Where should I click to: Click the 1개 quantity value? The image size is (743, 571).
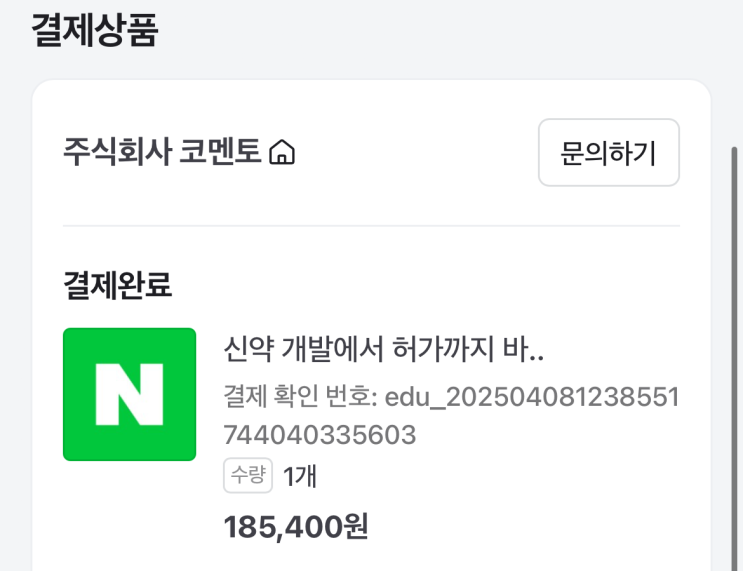pos(300,477)
